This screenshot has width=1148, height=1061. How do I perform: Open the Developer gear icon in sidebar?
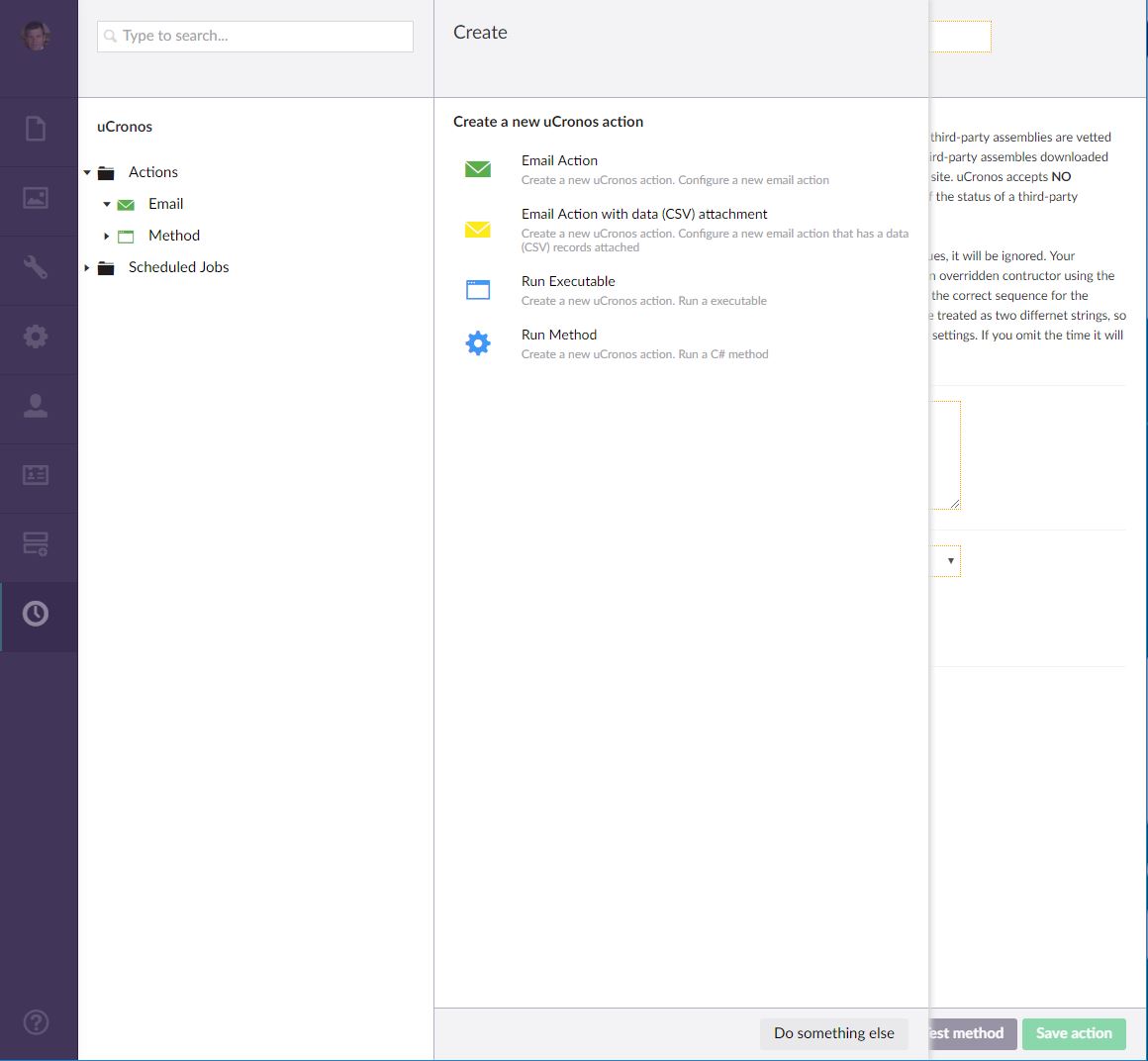coord(36,337)
